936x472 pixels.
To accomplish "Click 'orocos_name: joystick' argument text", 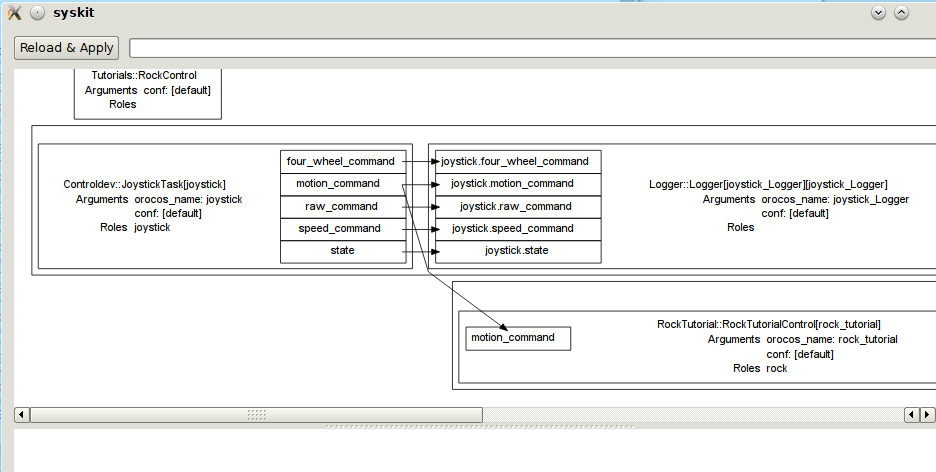I will [188, 199].
